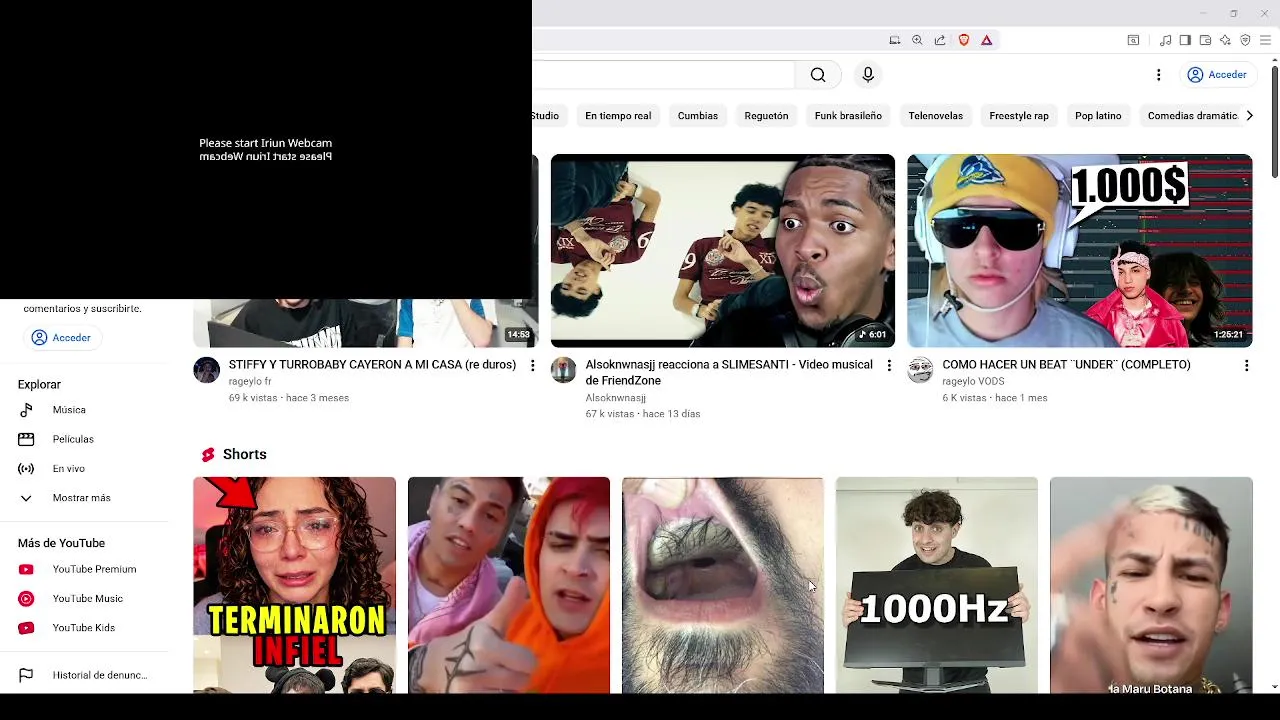Screen dimensions: 1280x720
Task: Click the page vertical scrollbar thumb
Action: (1274, 122)
